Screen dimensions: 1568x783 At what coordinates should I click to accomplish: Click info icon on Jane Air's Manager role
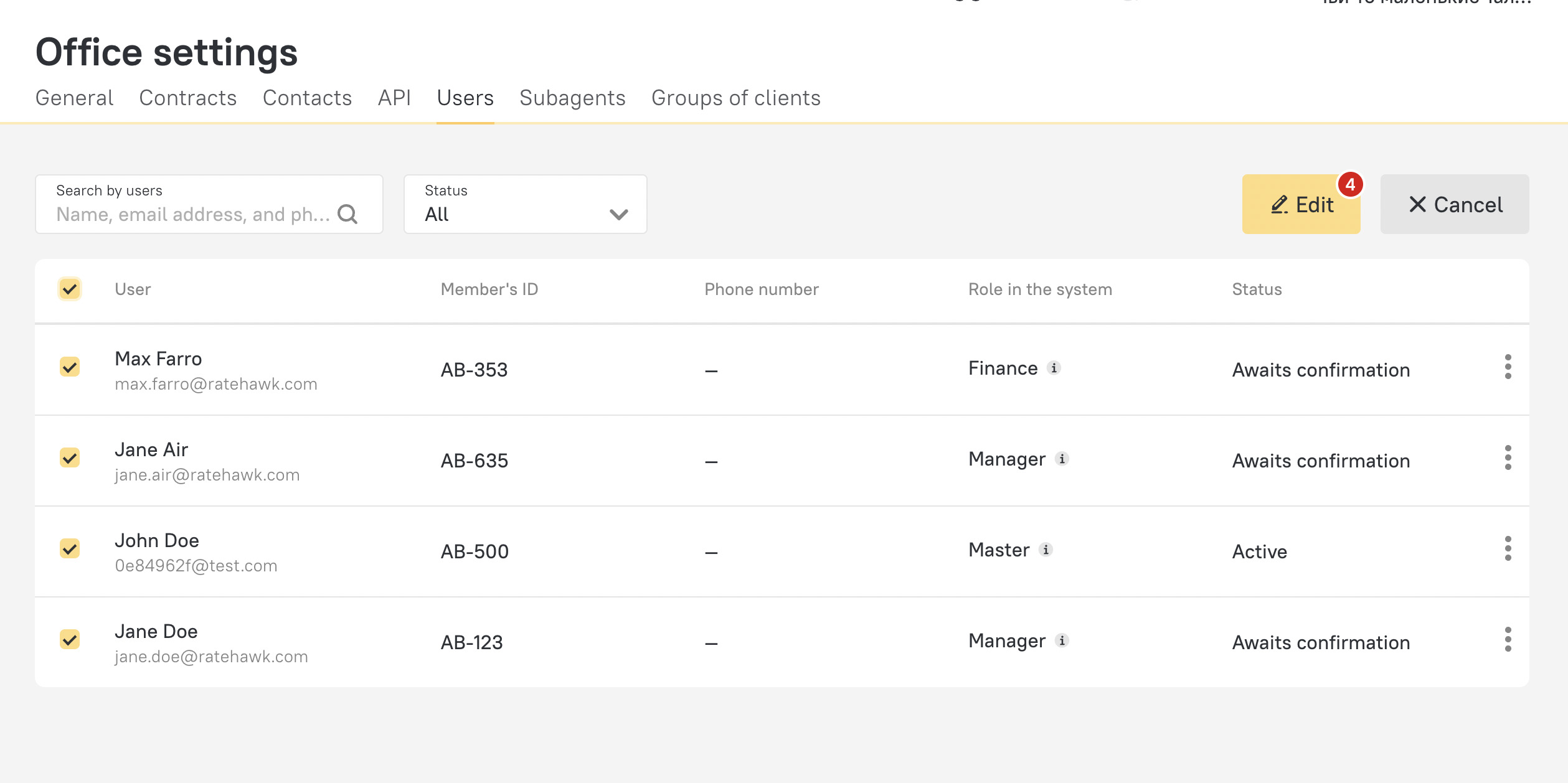tap(1062, 459)
